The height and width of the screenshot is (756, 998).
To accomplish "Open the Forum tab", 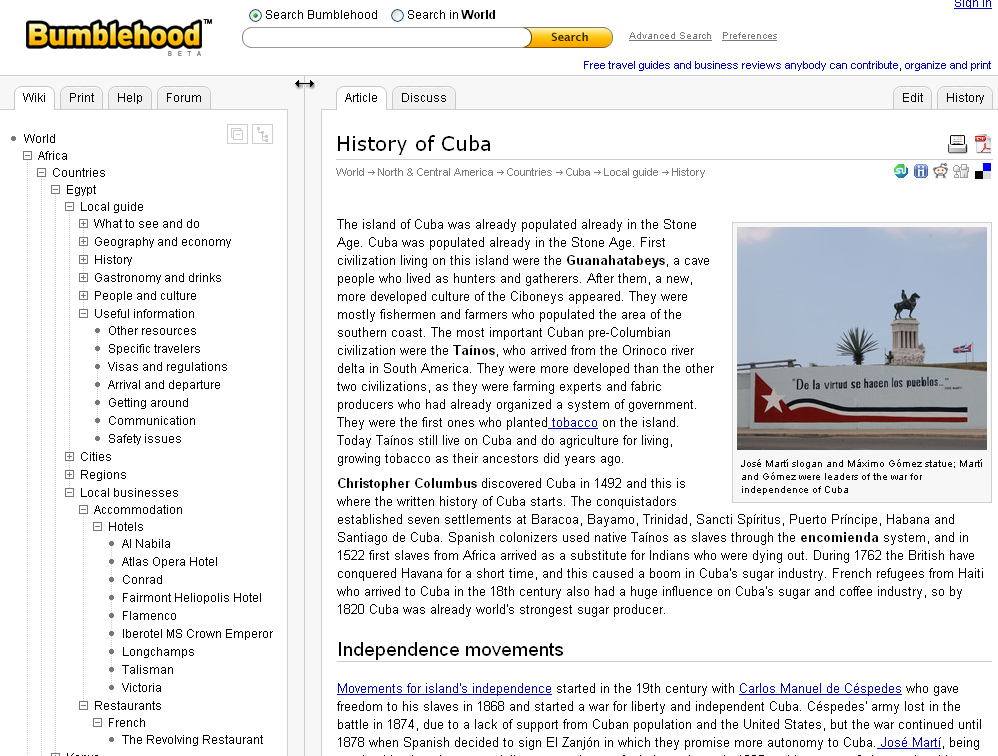I will (x=183, y=98).
